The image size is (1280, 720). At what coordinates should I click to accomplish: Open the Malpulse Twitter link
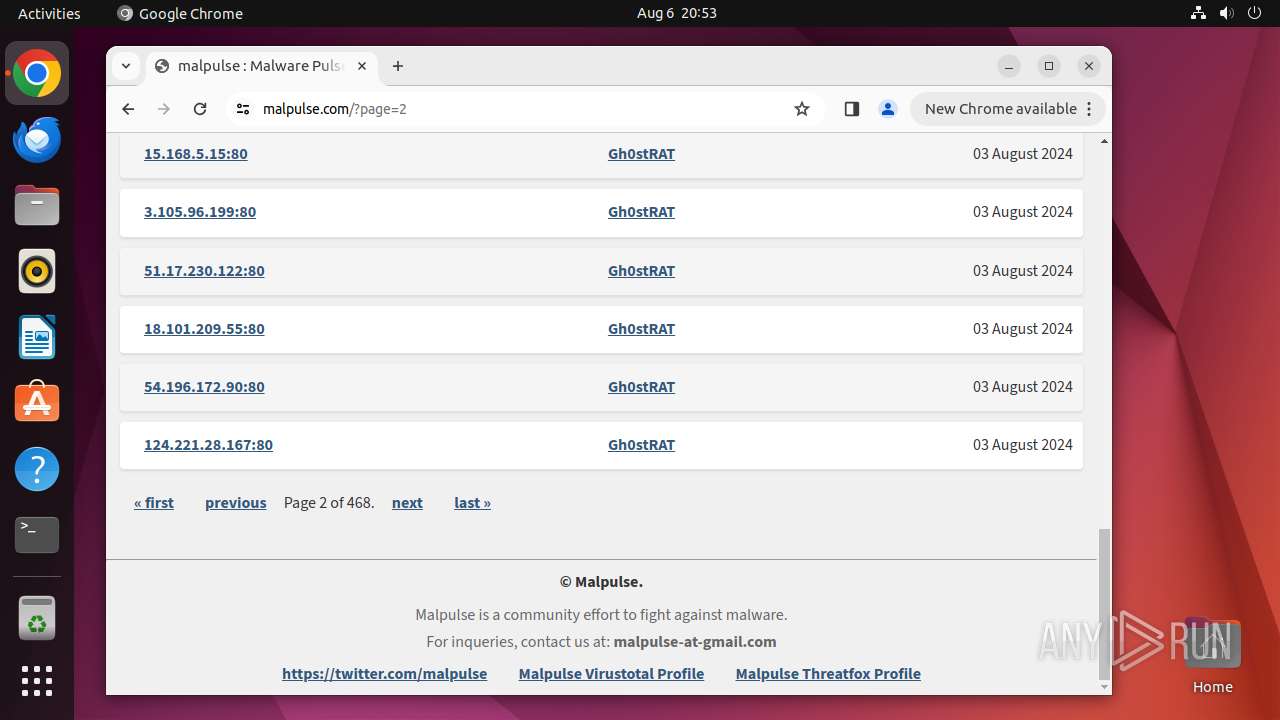click(x=384, y=674)
